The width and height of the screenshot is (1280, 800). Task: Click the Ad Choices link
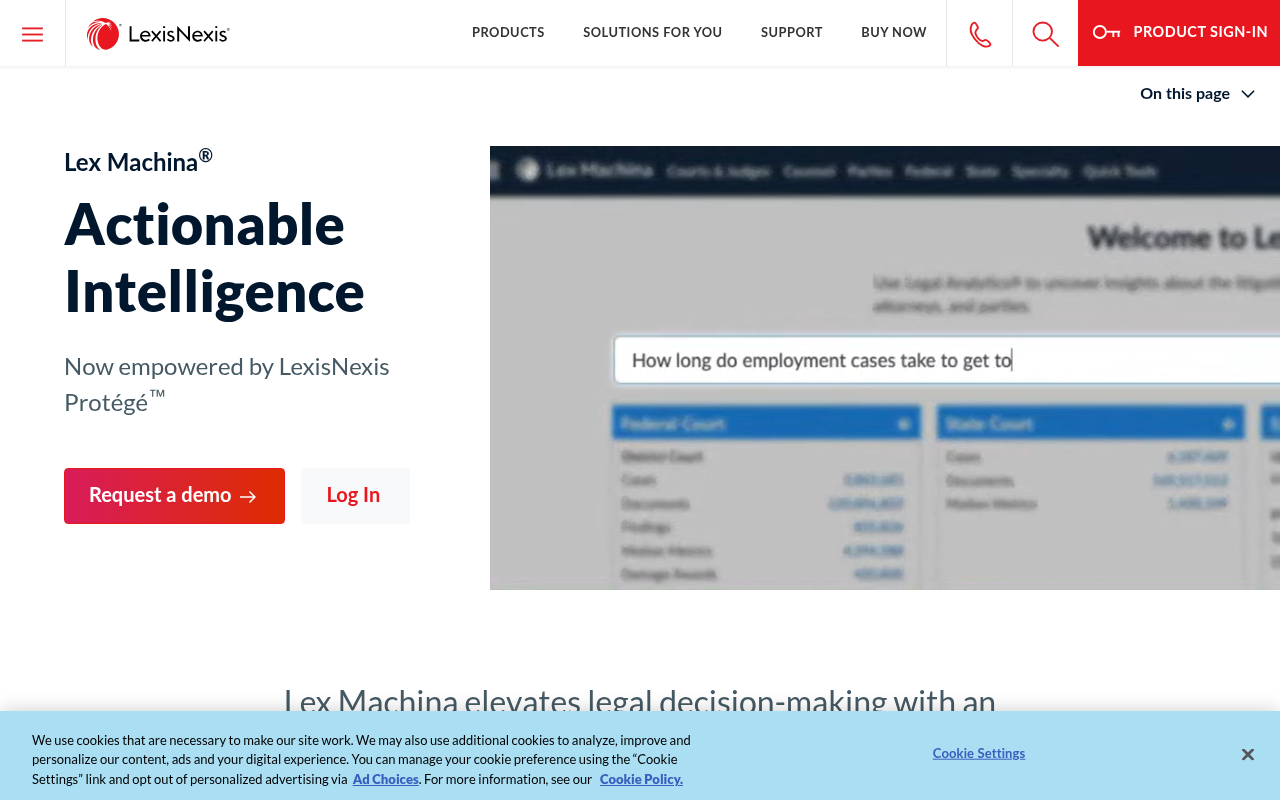click(385, 778)
